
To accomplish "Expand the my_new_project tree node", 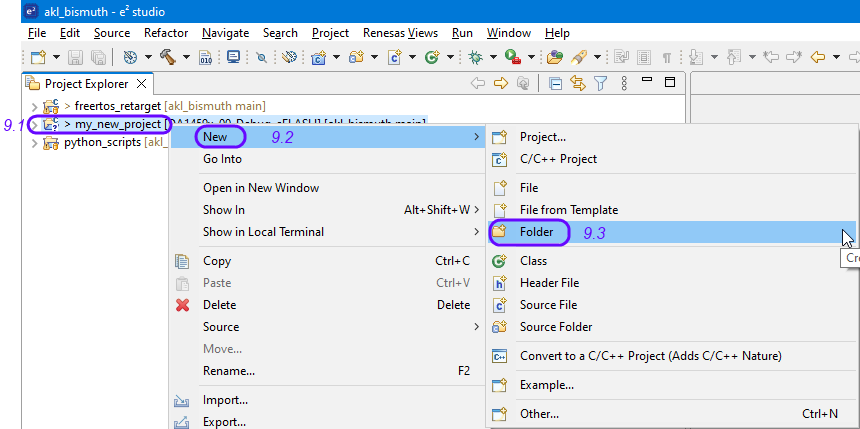I will click(x=35, y=125).
